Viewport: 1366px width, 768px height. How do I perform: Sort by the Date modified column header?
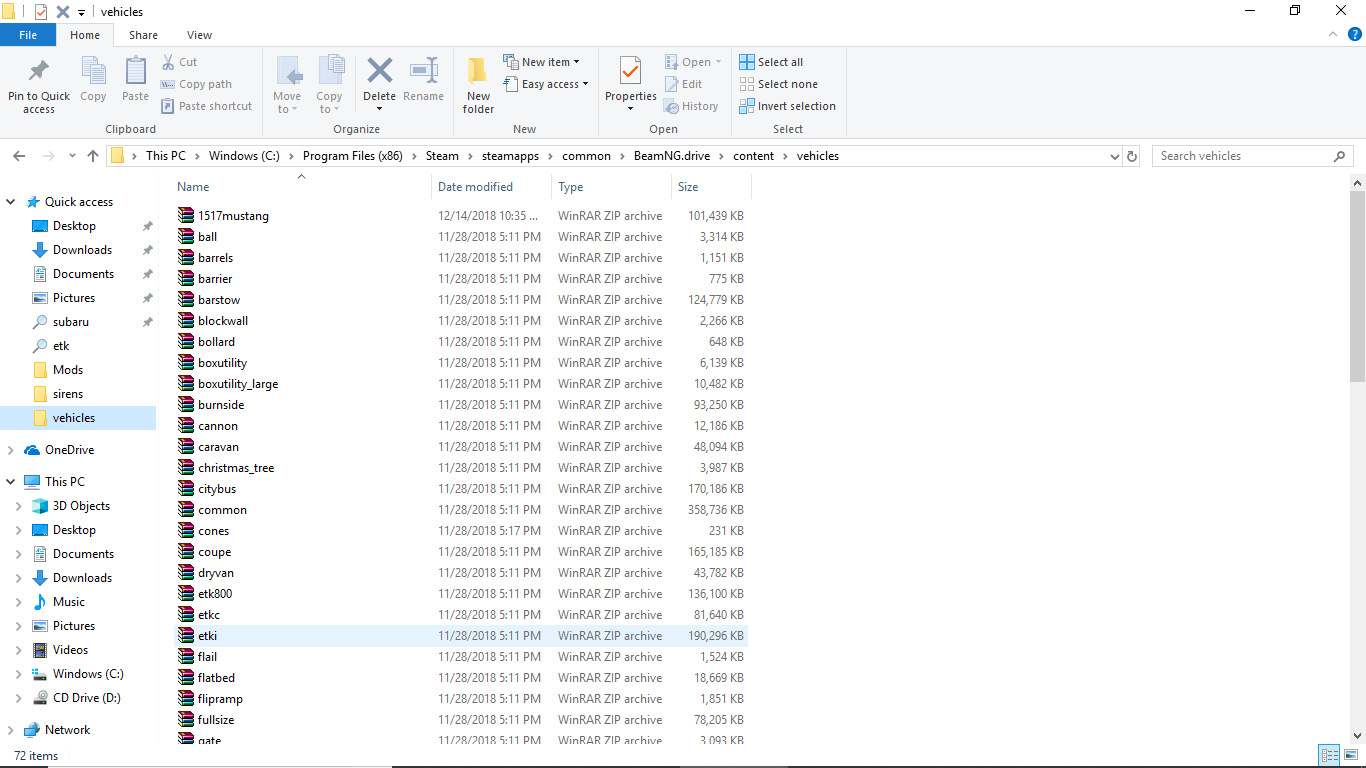coord(492,187)
